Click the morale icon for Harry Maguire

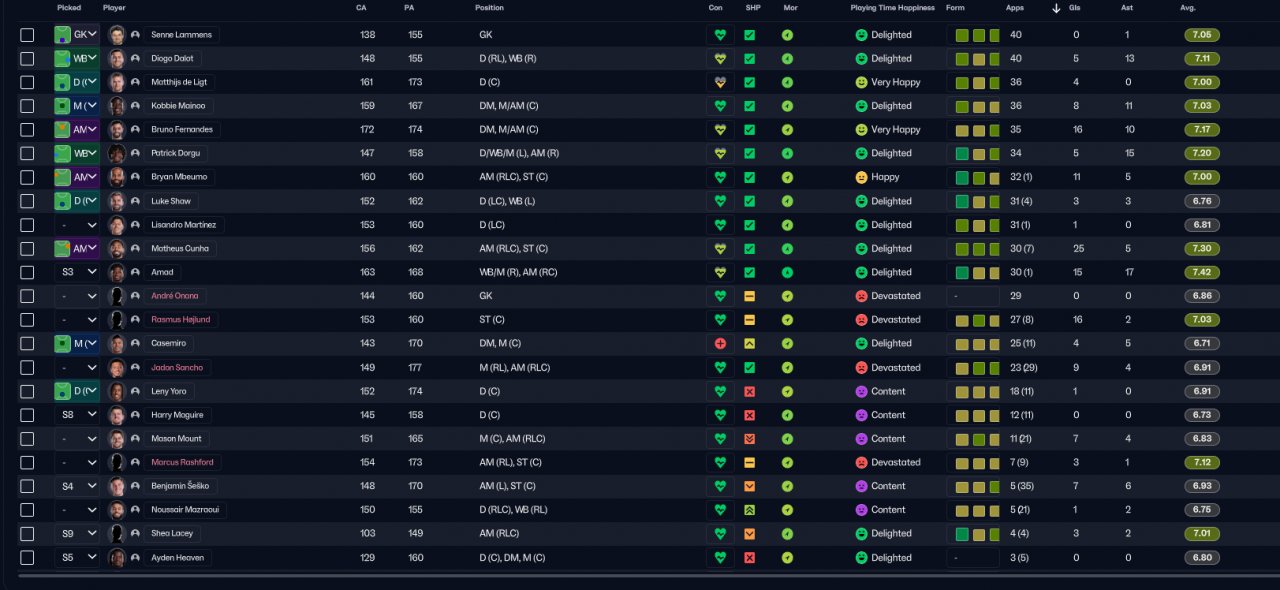pos(787,415)
